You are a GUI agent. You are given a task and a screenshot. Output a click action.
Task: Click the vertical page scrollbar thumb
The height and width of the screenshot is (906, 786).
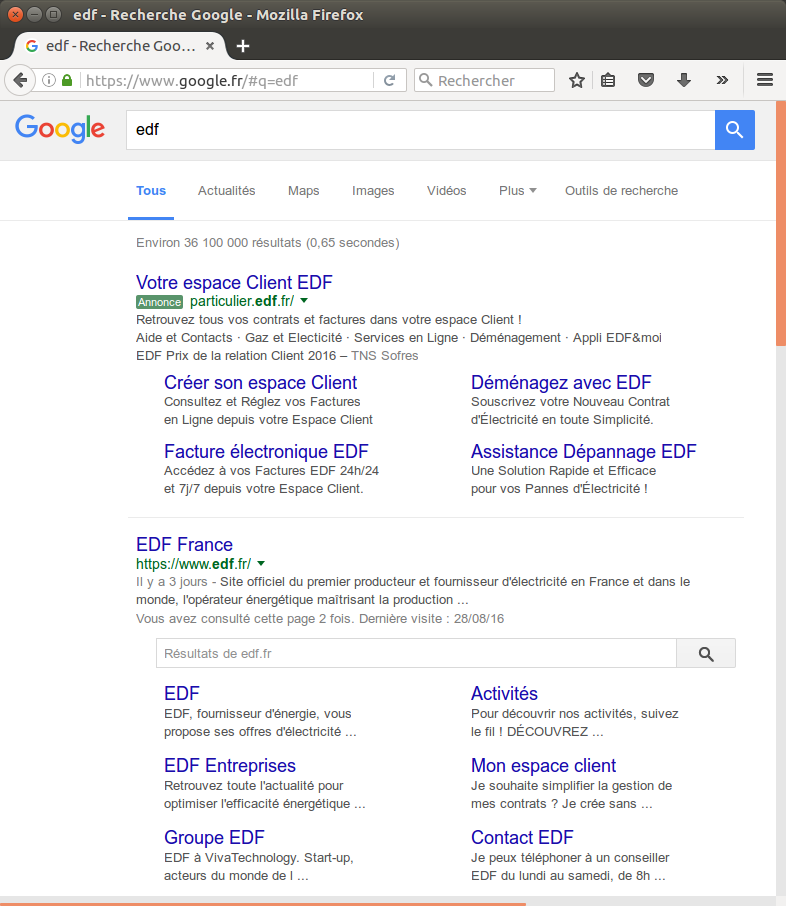point(781,224)
